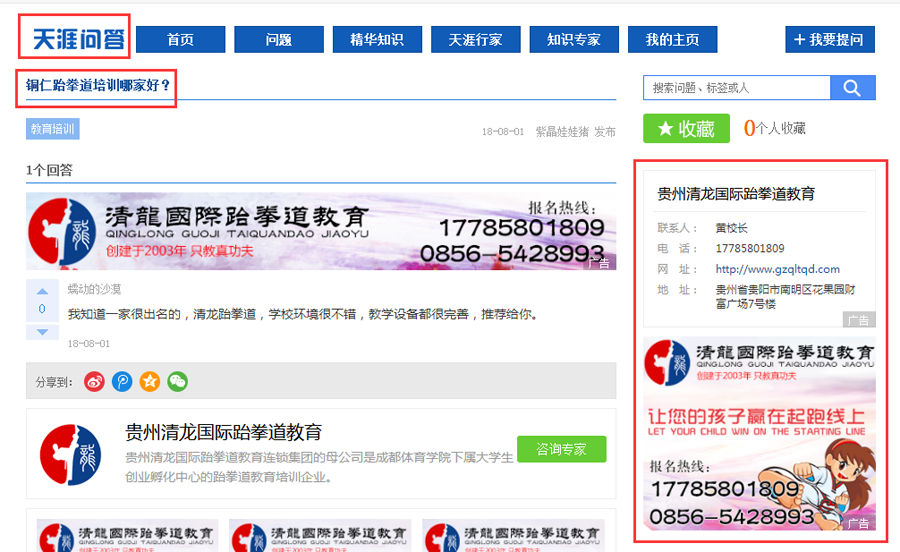Share to QQ Zone star icon
This screenshot has height=552, width=900.
(x=150, y=382)
